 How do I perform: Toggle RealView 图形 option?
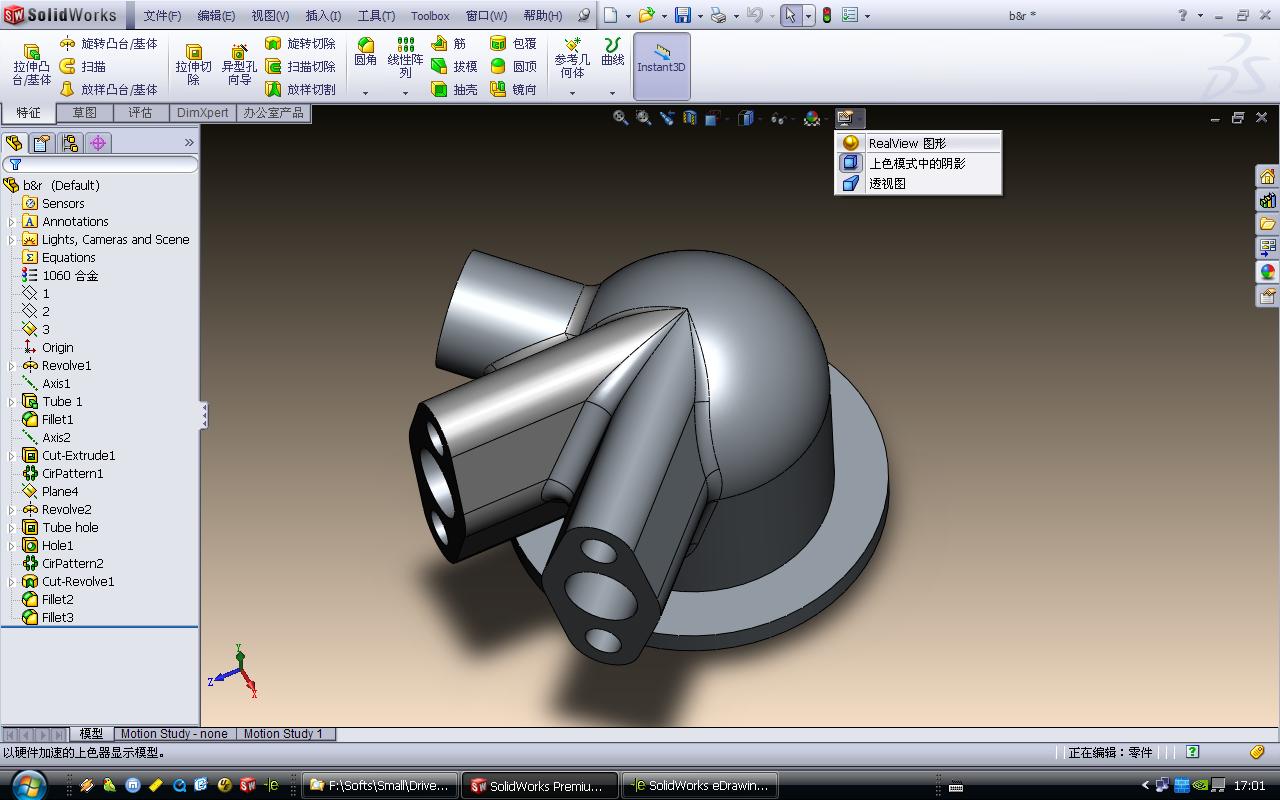(918, 143)
